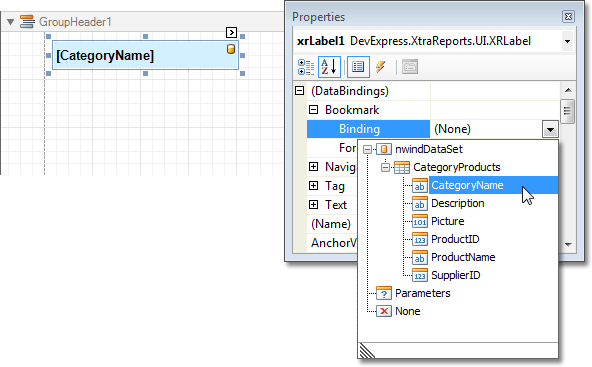Expand the Text property node
592x367 pixels.
(313, 205)
